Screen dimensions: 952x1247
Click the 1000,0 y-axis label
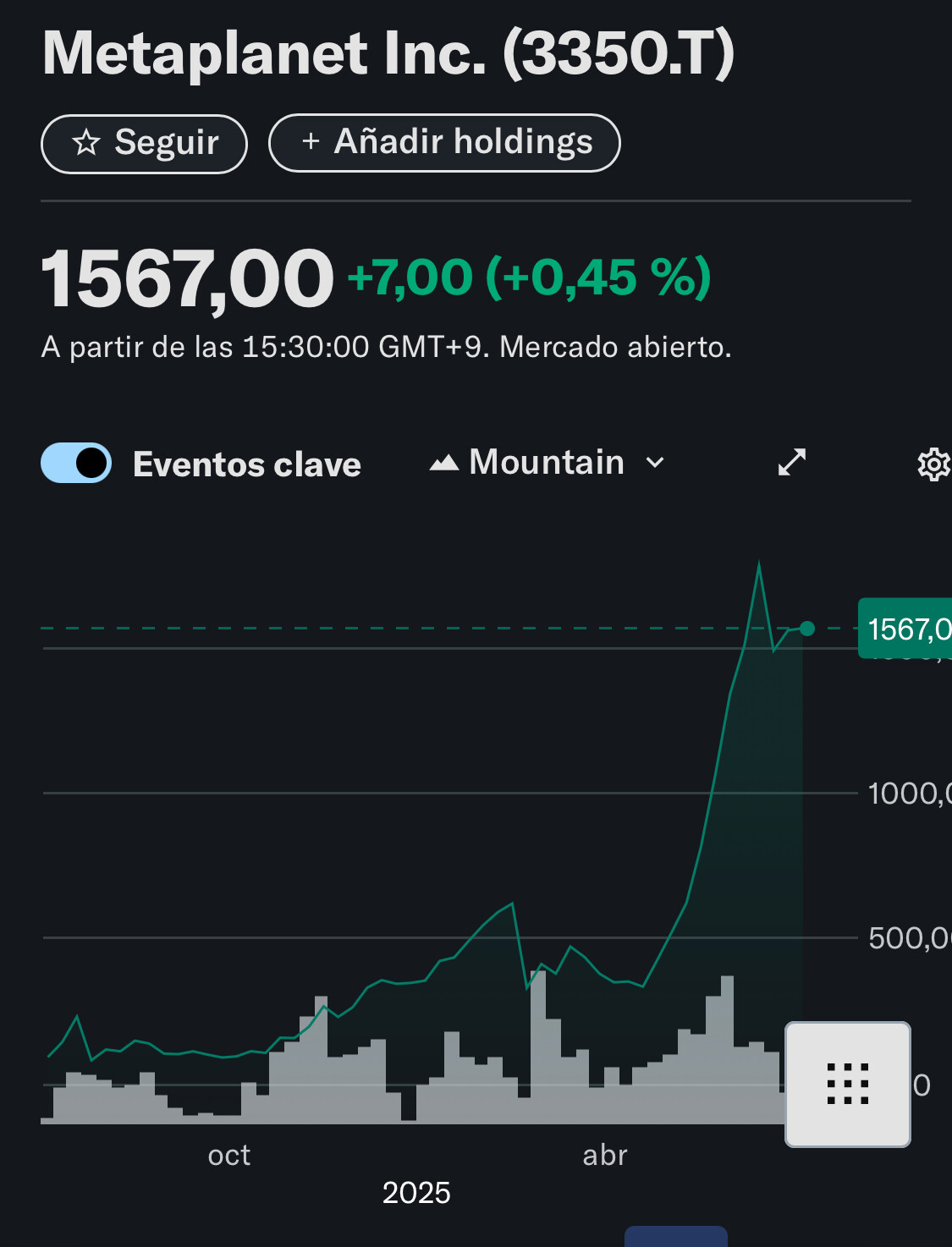point(910,794)
